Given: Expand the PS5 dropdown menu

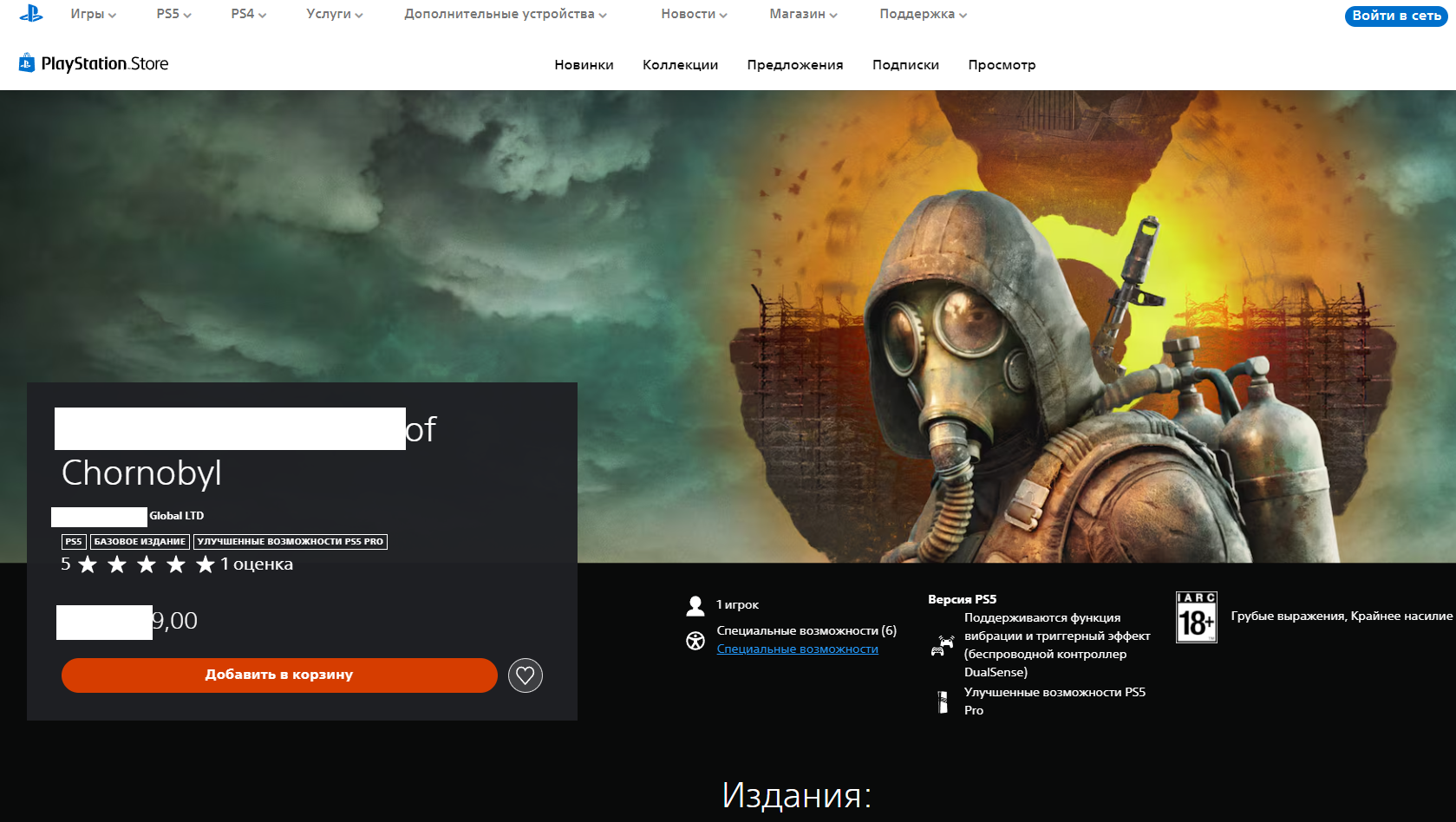Looking at the screenshot, I should pyautogui.click(x=174, y=14).
